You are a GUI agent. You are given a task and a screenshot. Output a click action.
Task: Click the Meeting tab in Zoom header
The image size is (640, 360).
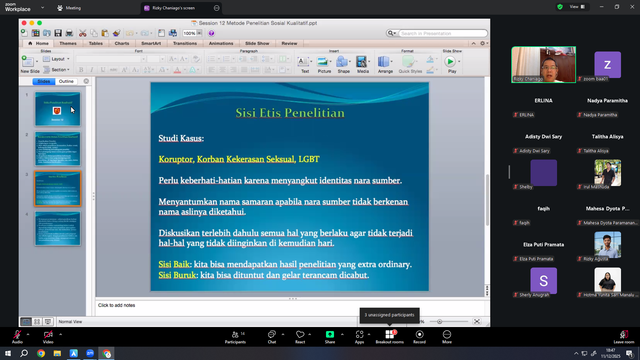69,8
